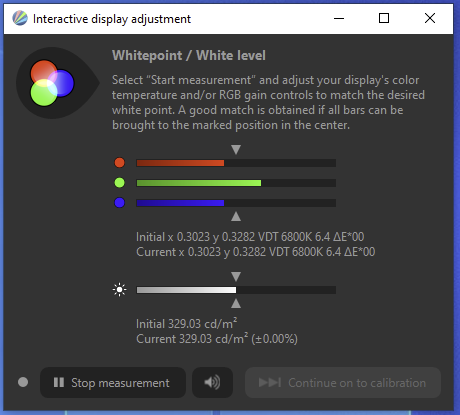Click the up arrow marker below blue bar
460x415 pixels.
click(236, 217)
